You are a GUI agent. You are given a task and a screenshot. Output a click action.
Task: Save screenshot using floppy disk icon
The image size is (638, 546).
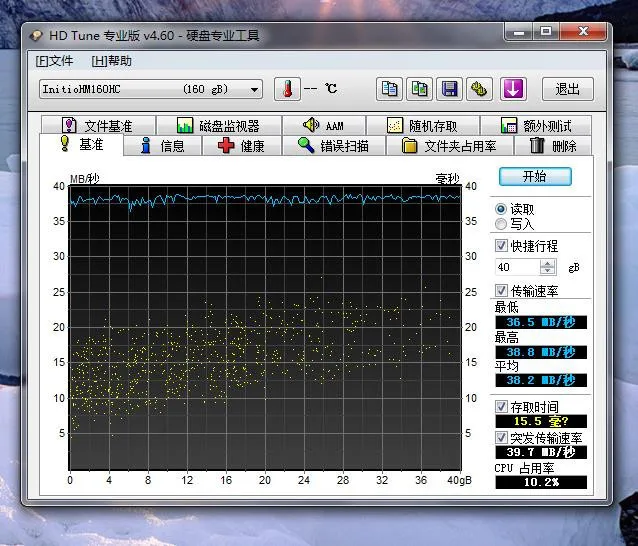[450, 89]
